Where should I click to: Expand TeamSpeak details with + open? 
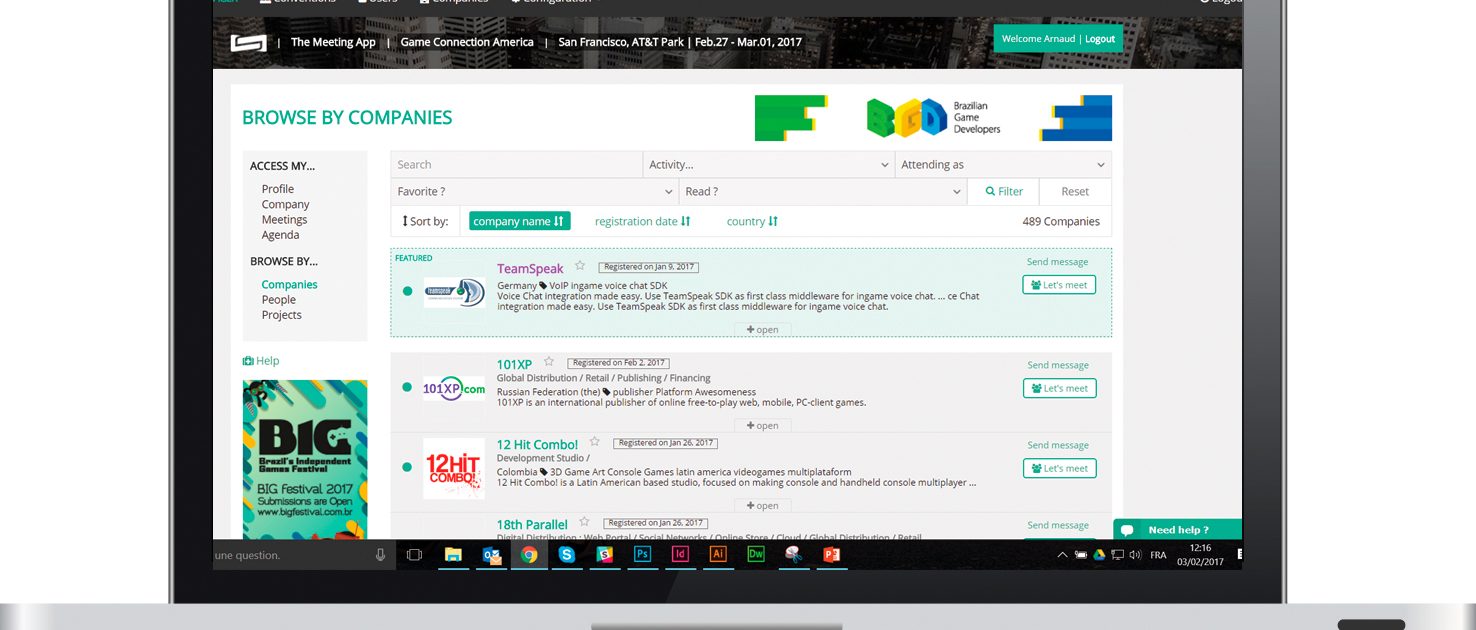[763, 330]
